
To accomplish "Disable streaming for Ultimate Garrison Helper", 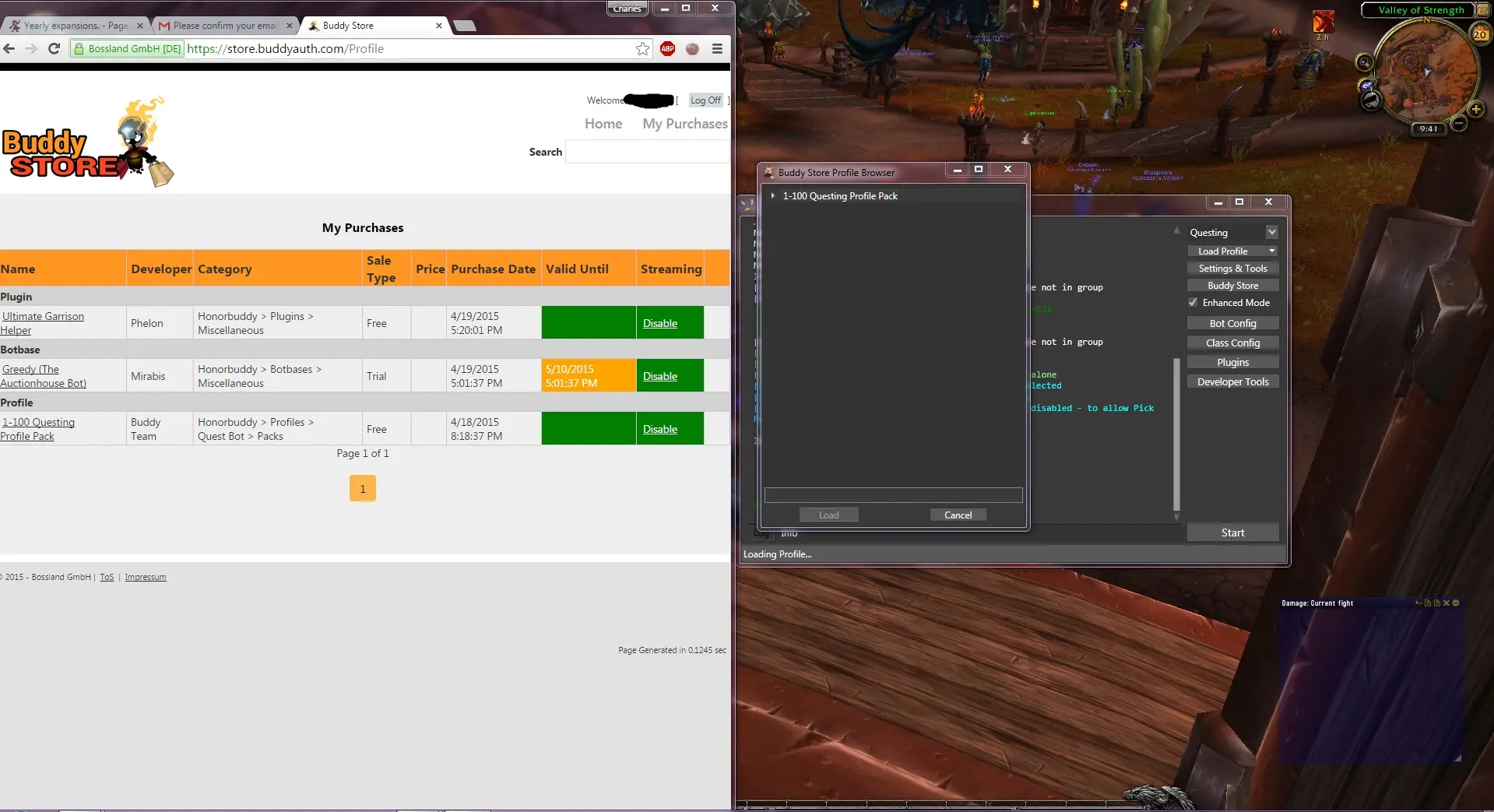I will coord(660,323).
